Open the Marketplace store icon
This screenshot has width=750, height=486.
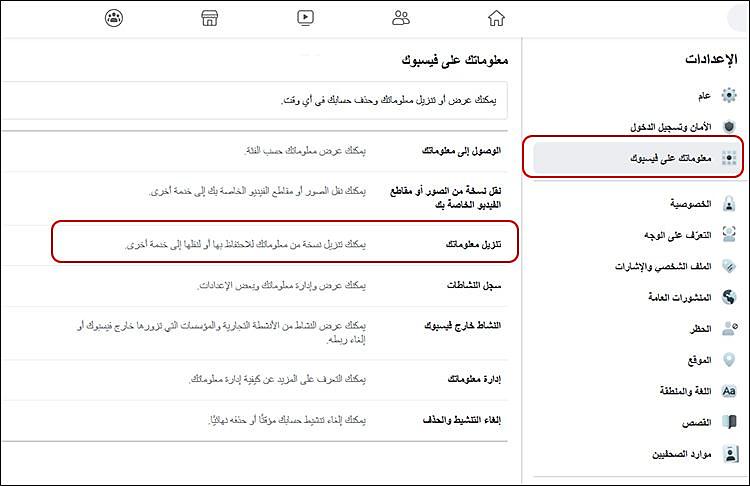(210, 18)
